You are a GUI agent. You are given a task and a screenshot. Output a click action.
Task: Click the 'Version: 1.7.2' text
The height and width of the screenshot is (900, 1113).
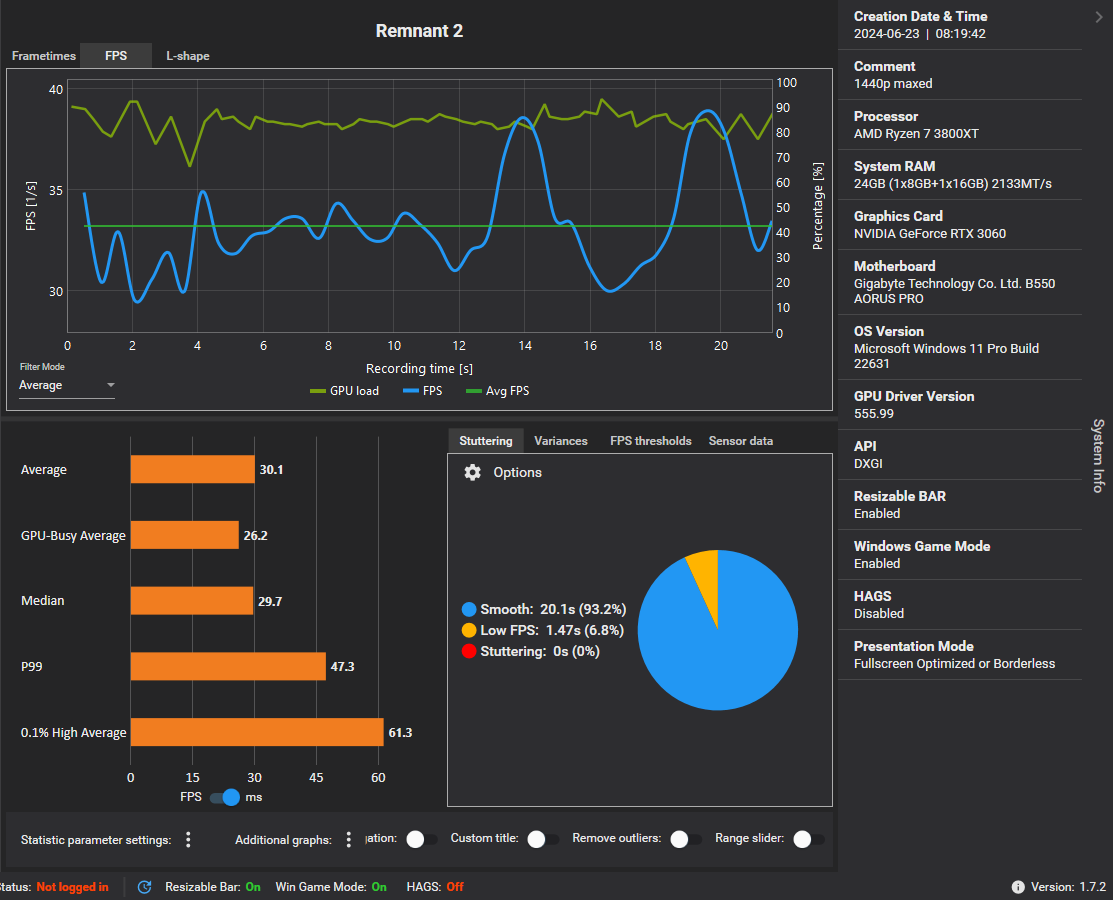[1068, 887]
